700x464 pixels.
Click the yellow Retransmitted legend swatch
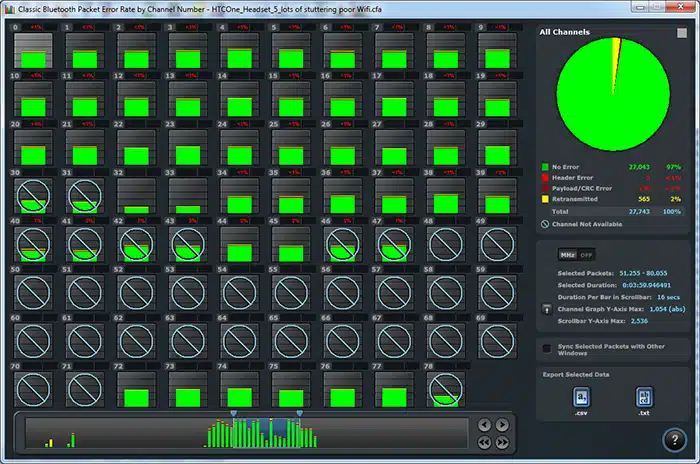point(545,200)
